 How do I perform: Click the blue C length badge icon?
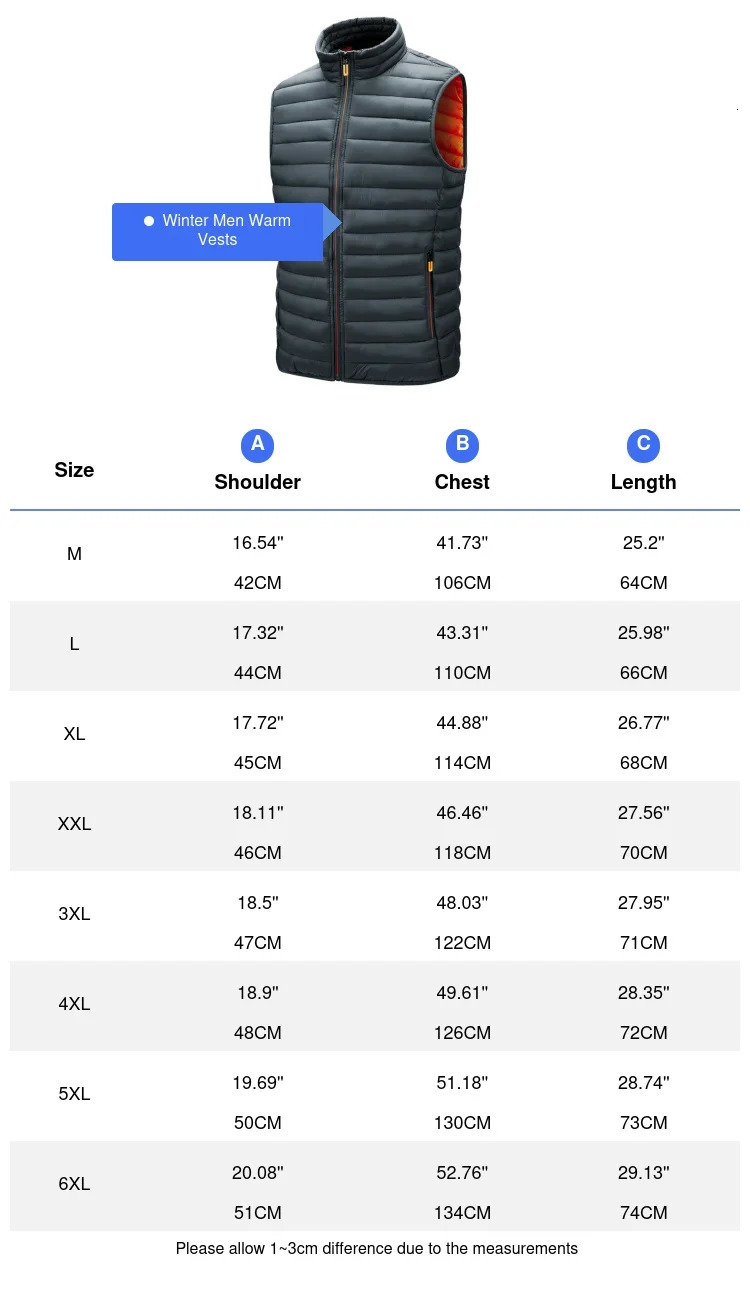tap(643, 444)
